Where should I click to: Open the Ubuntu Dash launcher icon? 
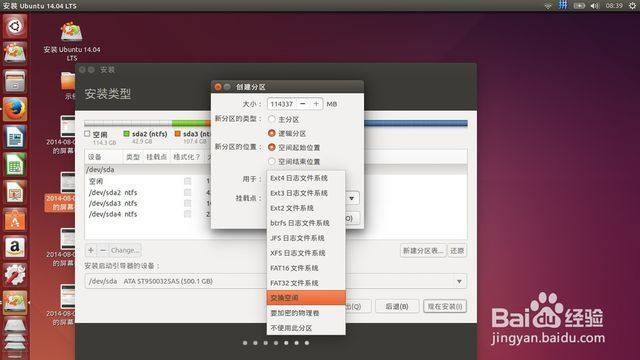pyautogui.click(x=15, y=27)
